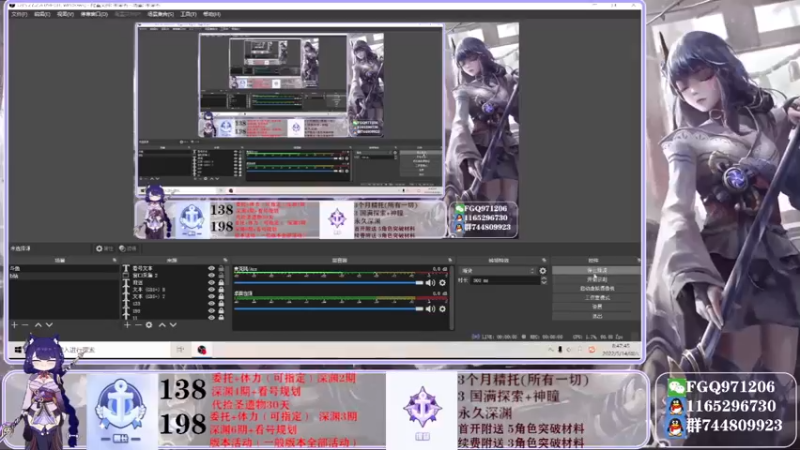This screenshot has width=800, height=450.
Task: Toggle visibility of 文本 (GDI+) 2 source
Action: coord(211,296)
